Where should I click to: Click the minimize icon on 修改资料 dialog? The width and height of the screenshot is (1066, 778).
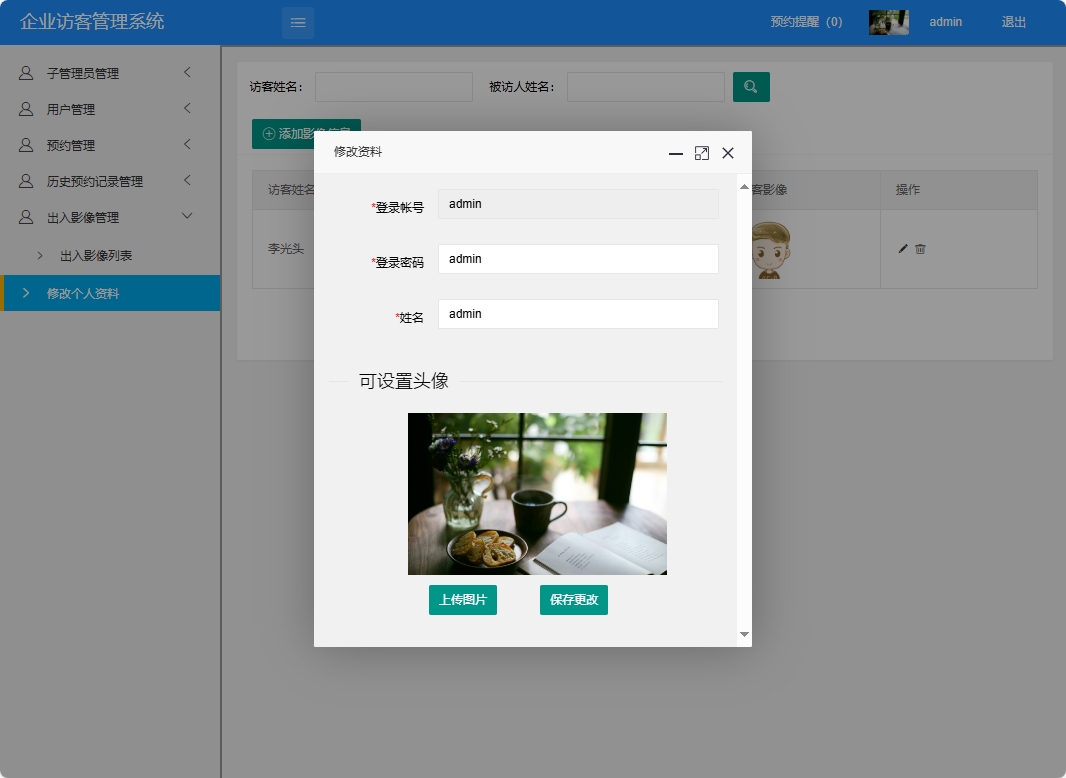click(675, 155)
